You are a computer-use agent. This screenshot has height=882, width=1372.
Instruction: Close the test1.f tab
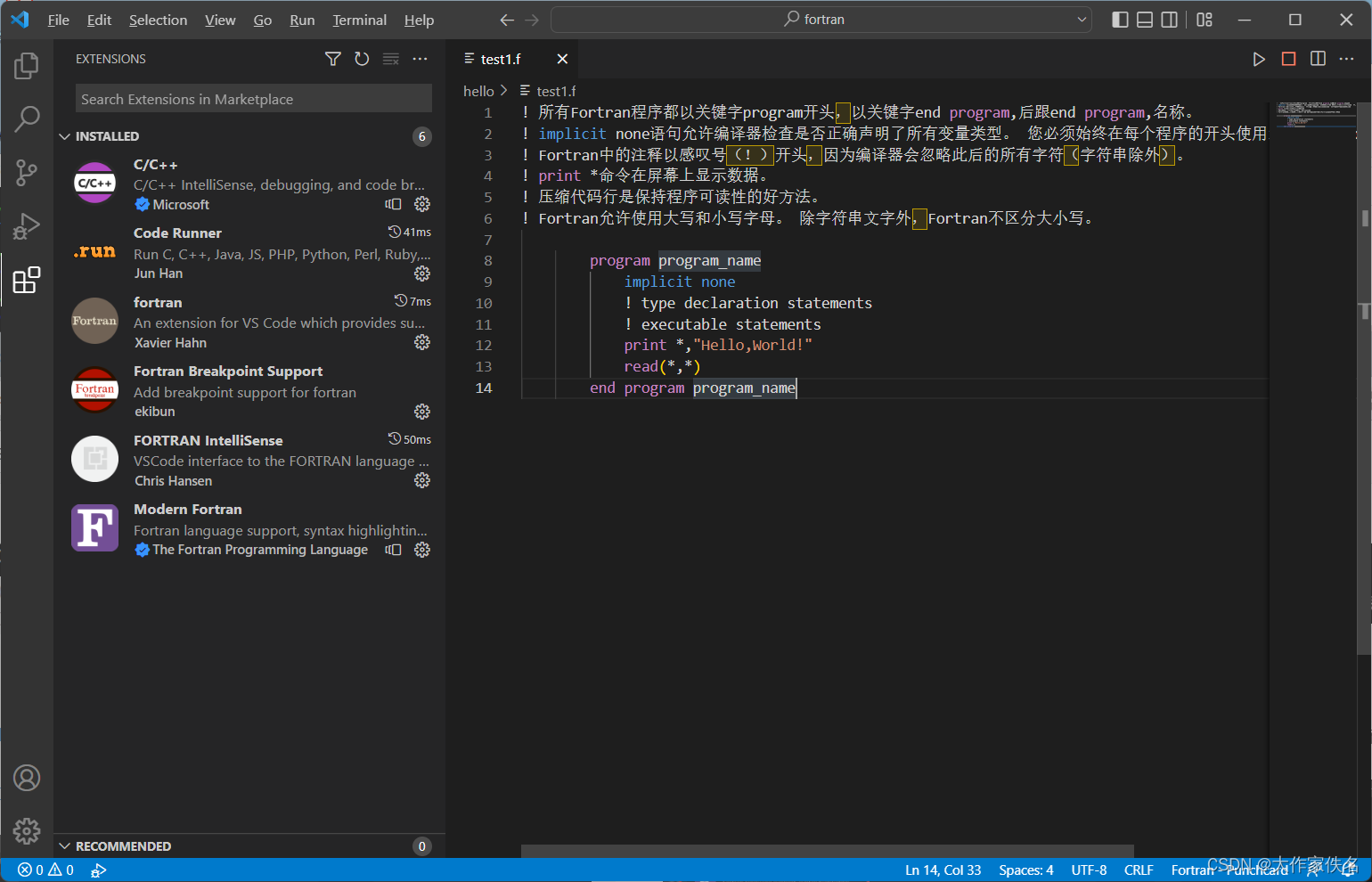click(562, 59)
